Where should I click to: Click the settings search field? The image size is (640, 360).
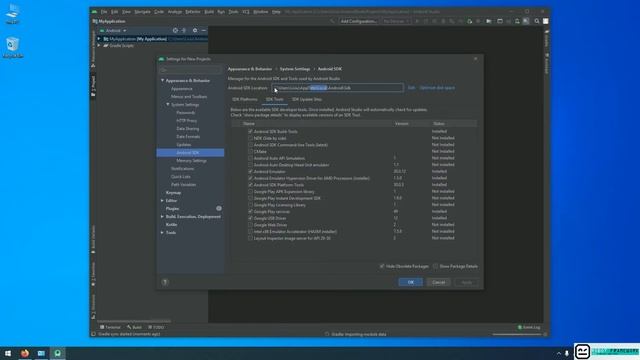point(190,70)
